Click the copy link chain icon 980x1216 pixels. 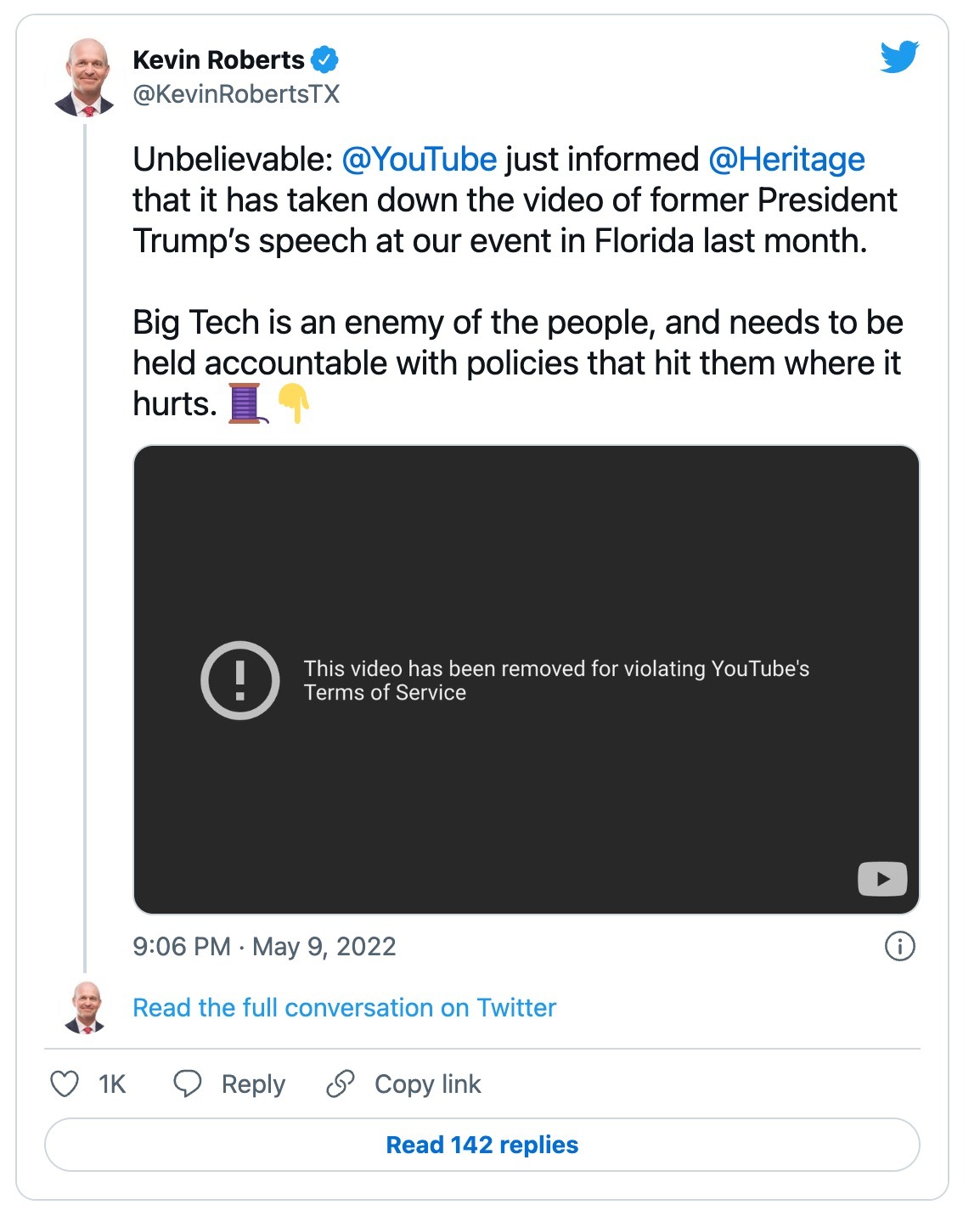pos(341,1084)
